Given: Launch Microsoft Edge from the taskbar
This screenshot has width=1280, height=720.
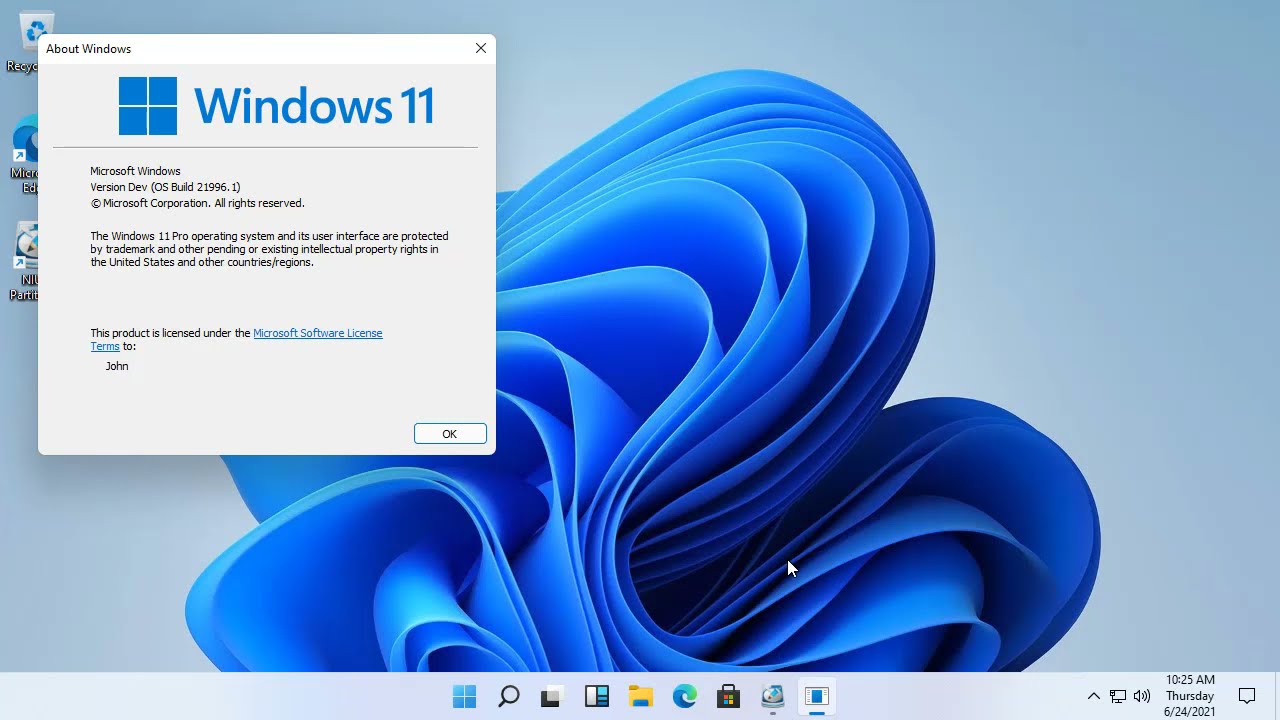Looking at the screenshot, I should coord(685,696).
